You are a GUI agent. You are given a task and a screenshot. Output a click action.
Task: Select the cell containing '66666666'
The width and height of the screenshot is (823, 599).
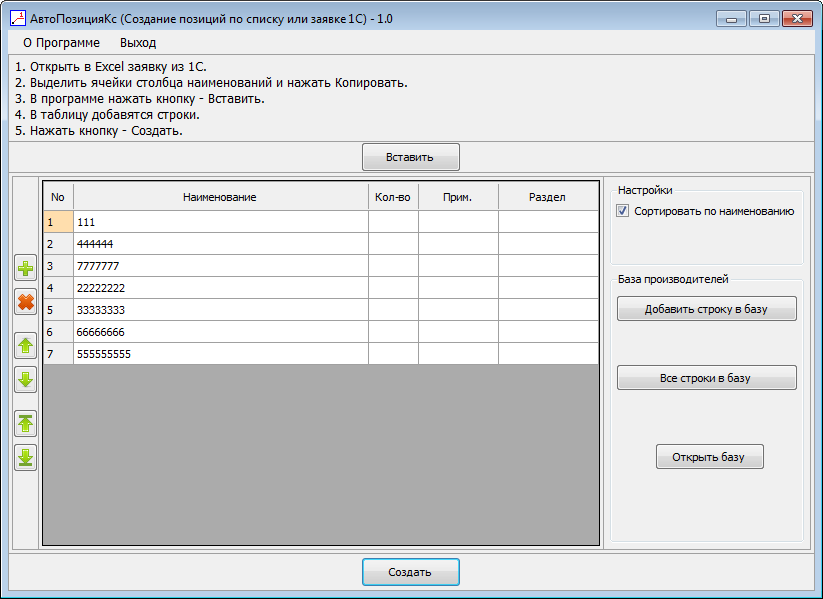(x=221, y=332)
